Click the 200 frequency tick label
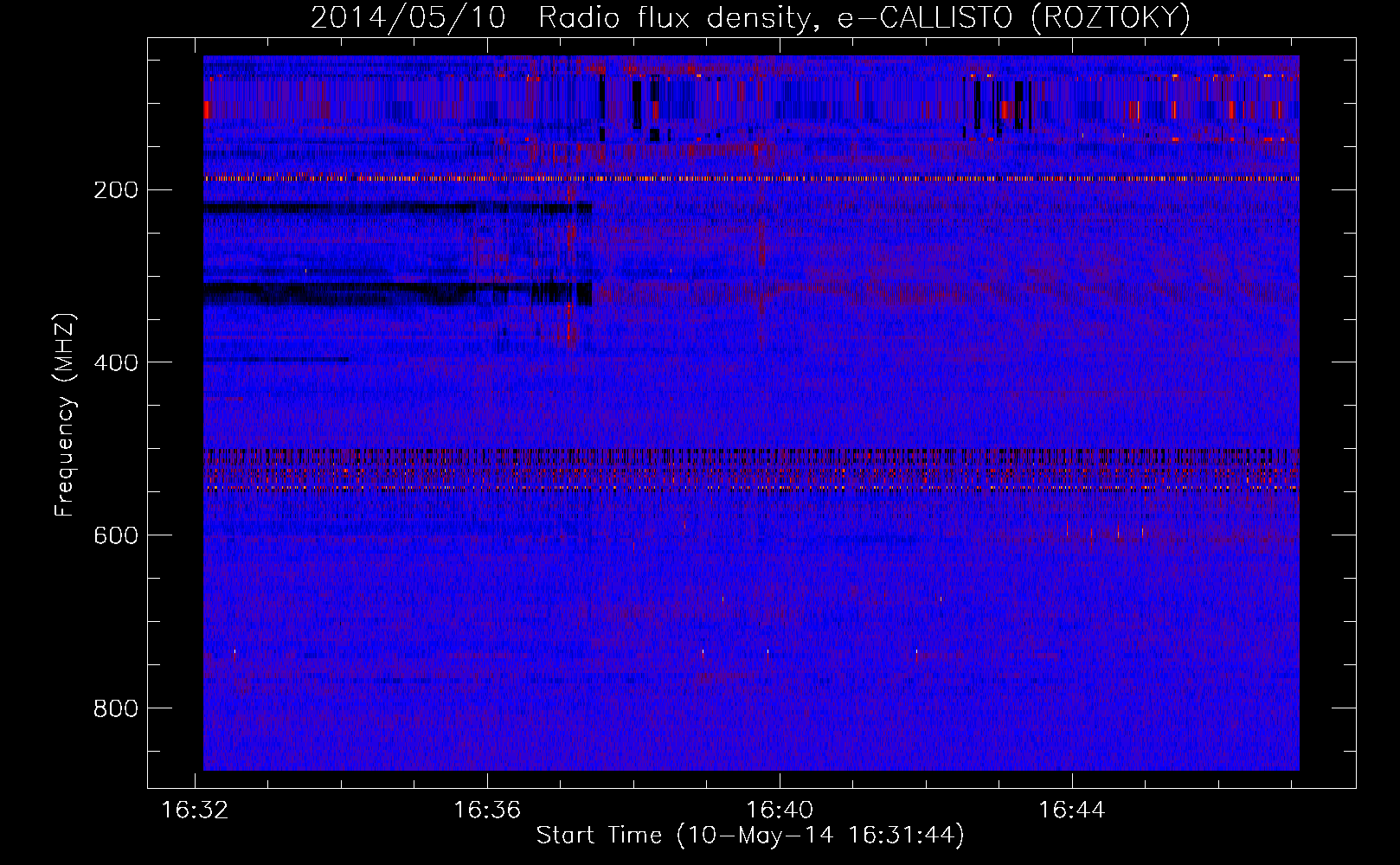1400x865 pixels. (x=116, y=189)
